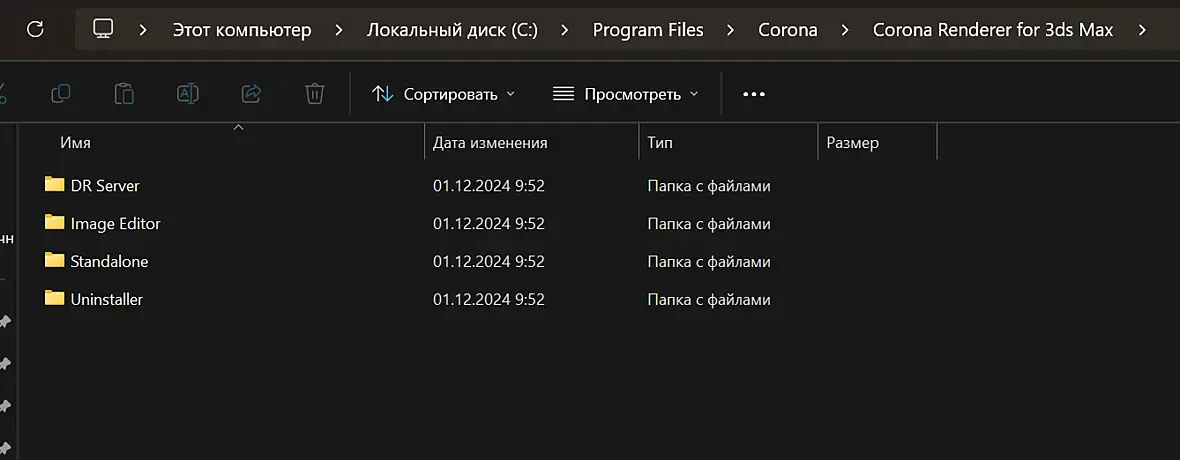Select the DR Server folder
Image resolution: width=1180 pixels, height=460 pixels.
coord(104,186)
